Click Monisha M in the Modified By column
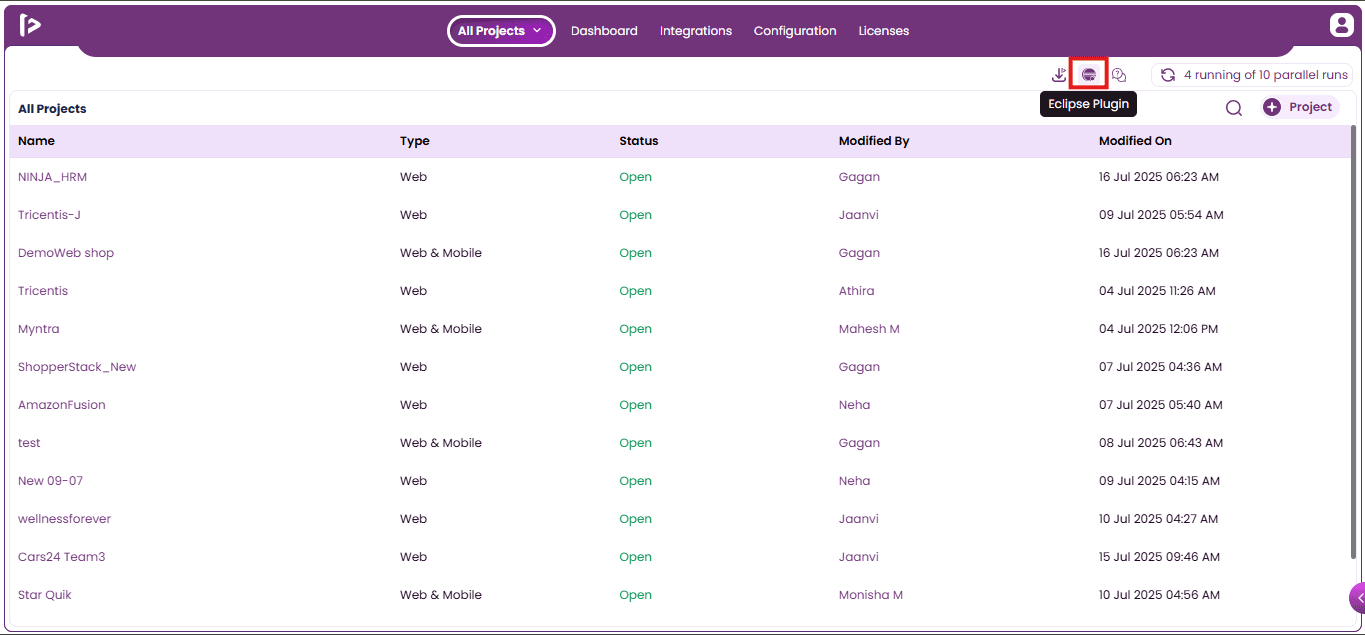The width and height of the screenshot is (1365, 635). [x=871, y=595]
